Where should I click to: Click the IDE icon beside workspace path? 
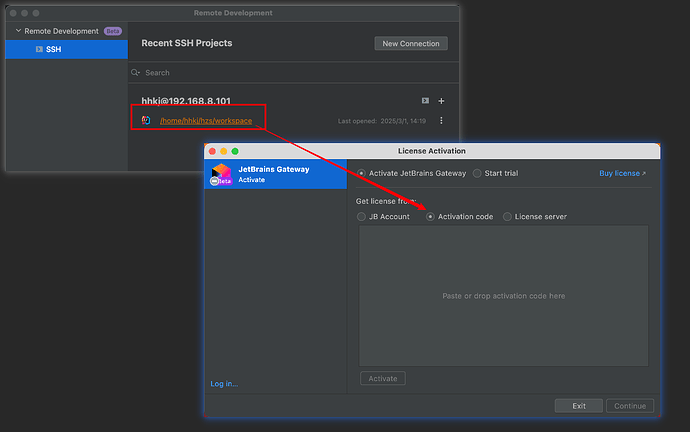146,120
